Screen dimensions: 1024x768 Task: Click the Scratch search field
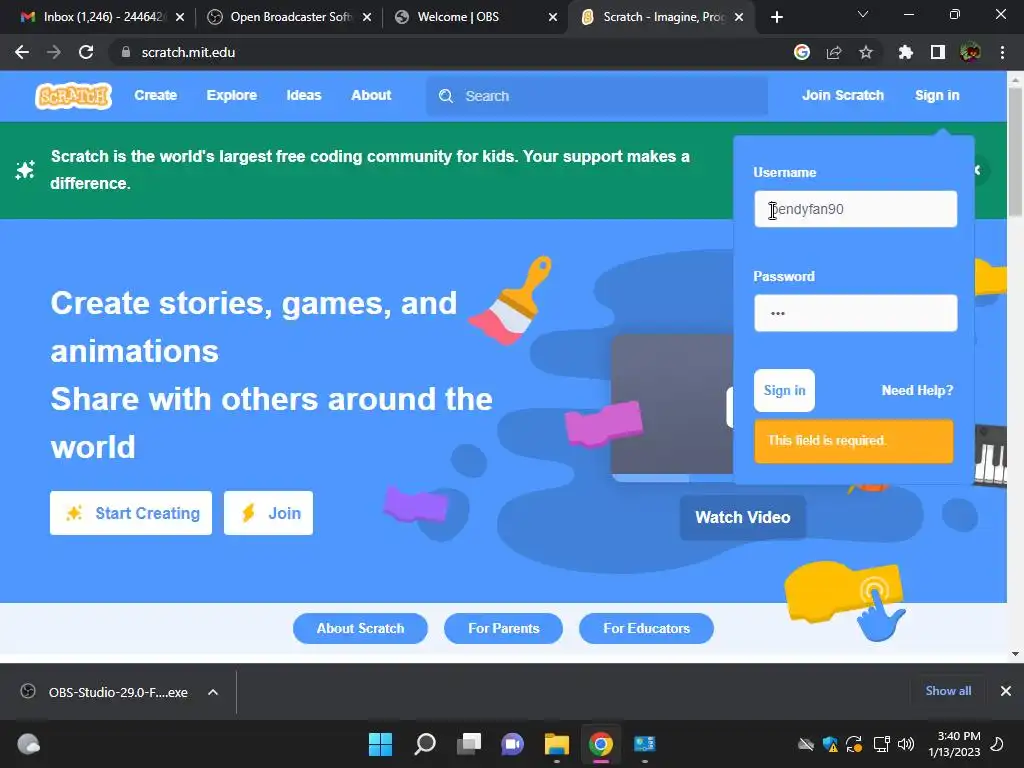click(597, 96)
